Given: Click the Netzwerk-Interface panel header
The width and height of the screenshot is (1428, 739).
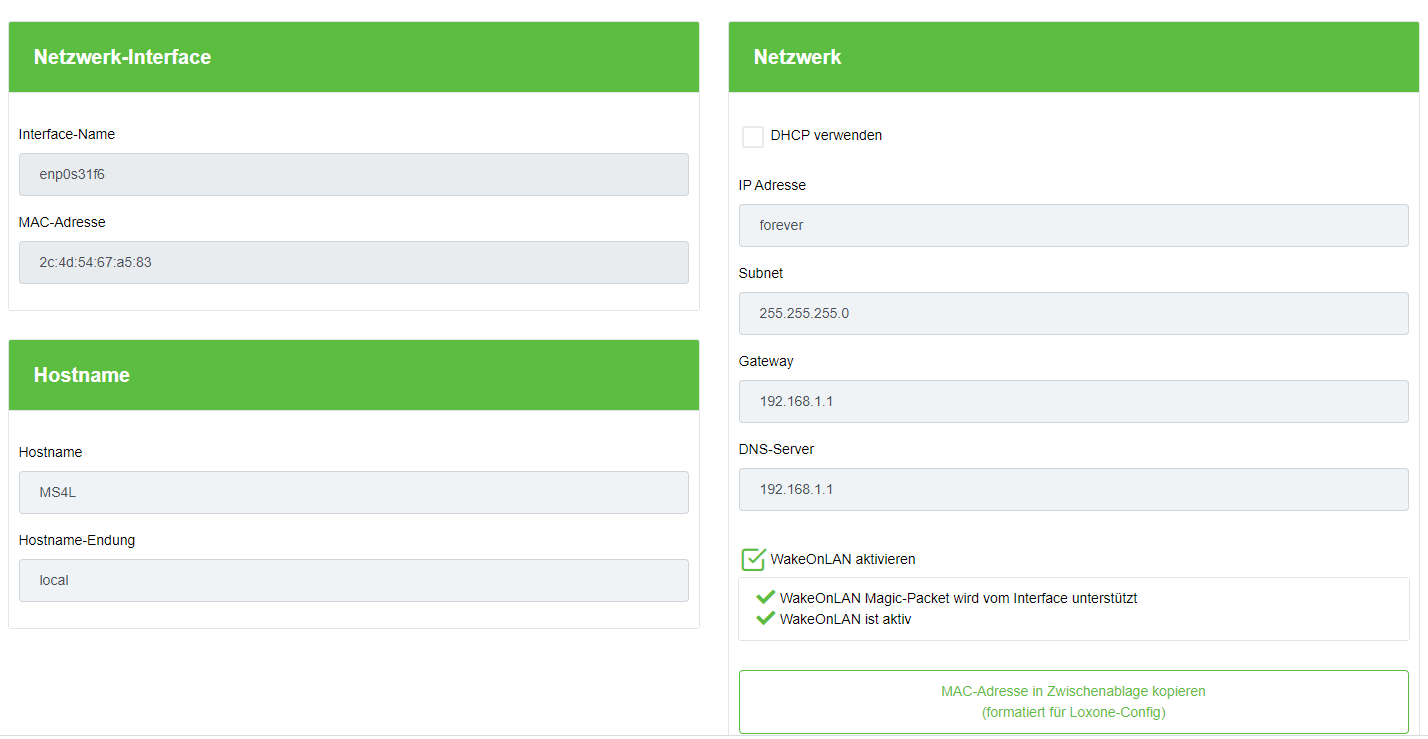Looking at the screenshot, I should pos(353,57).
